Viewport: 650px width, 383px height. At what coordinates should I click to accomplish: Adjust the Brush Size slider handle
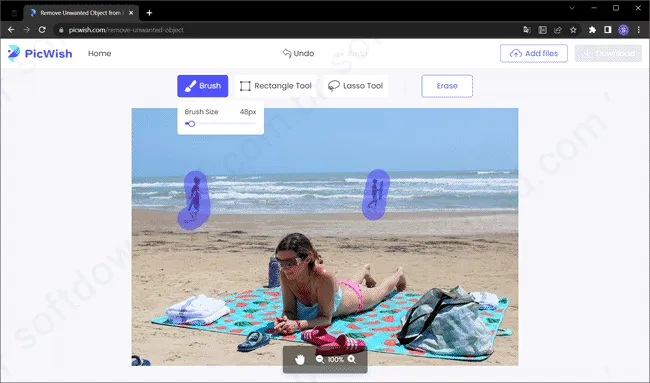pyautogui.click(x=191, y=124)
